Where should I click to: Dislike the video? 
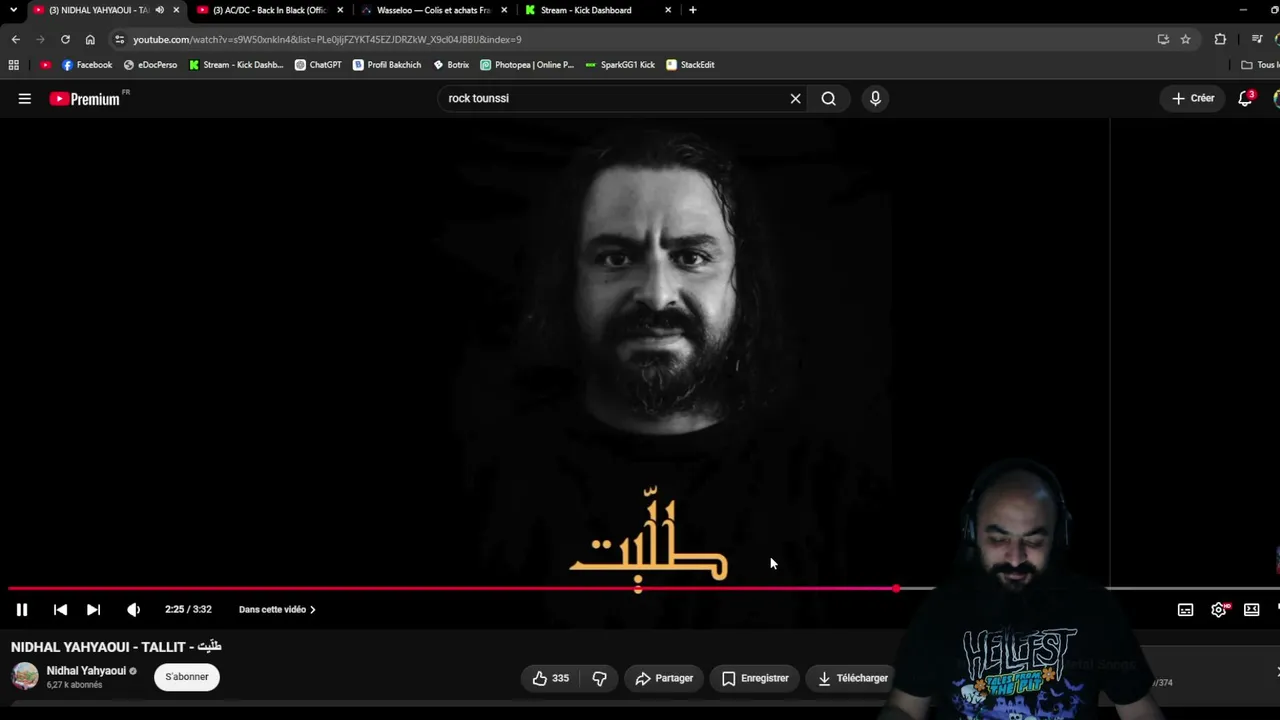click(599, 678)
